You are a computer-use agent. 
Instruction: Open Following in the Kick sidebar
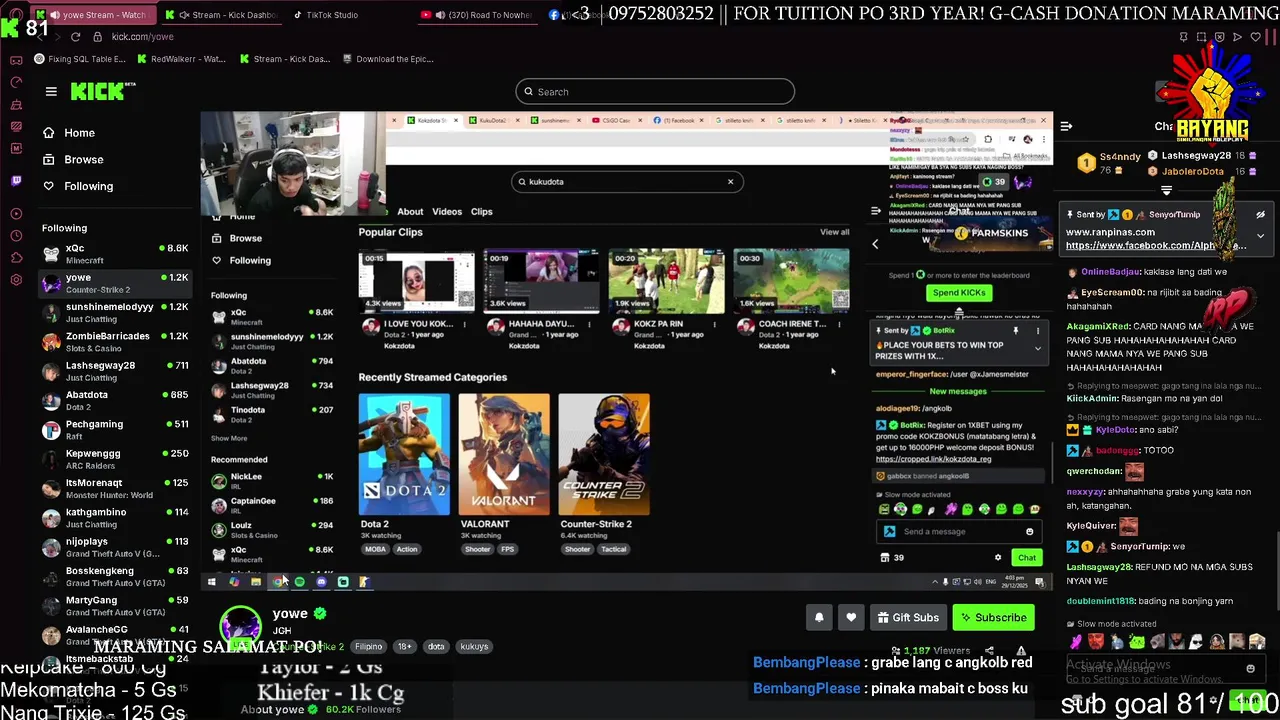pyautogui.click(x=78, y=186)
